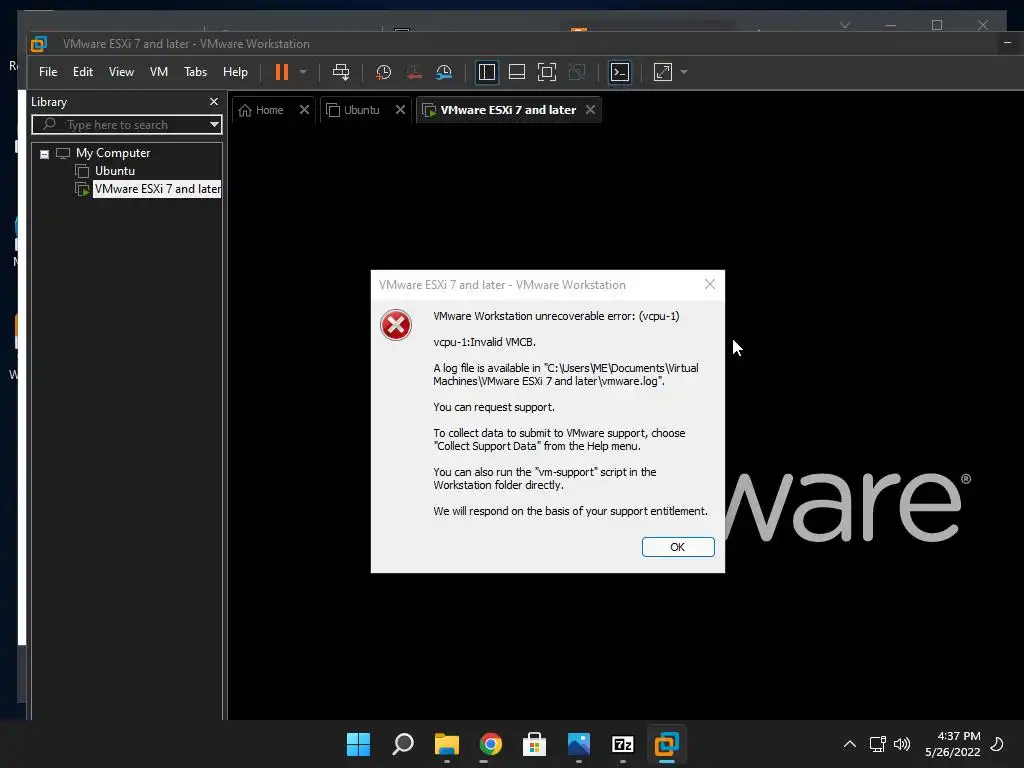Select My Computer in the library
Image resolution: width=1024 pixels, height=768 pixels.
113,153
